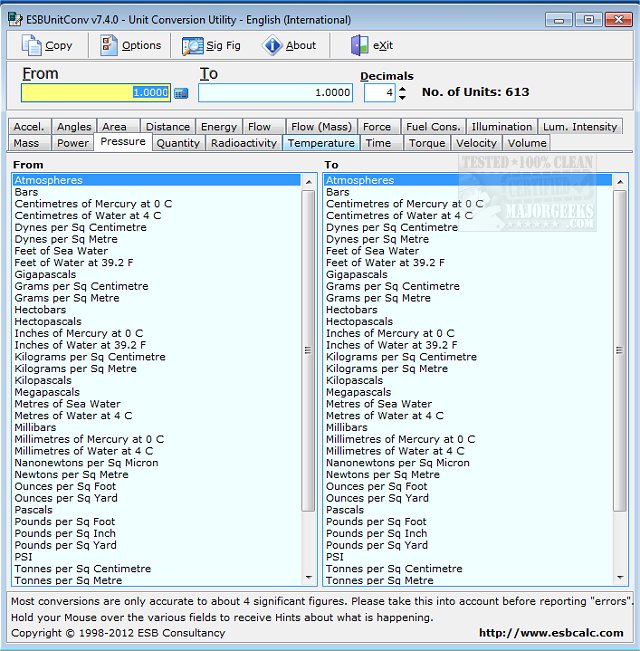Switch to the Illumination tab
The height and width of the screenshot is (651, 640).
point(501,127)
